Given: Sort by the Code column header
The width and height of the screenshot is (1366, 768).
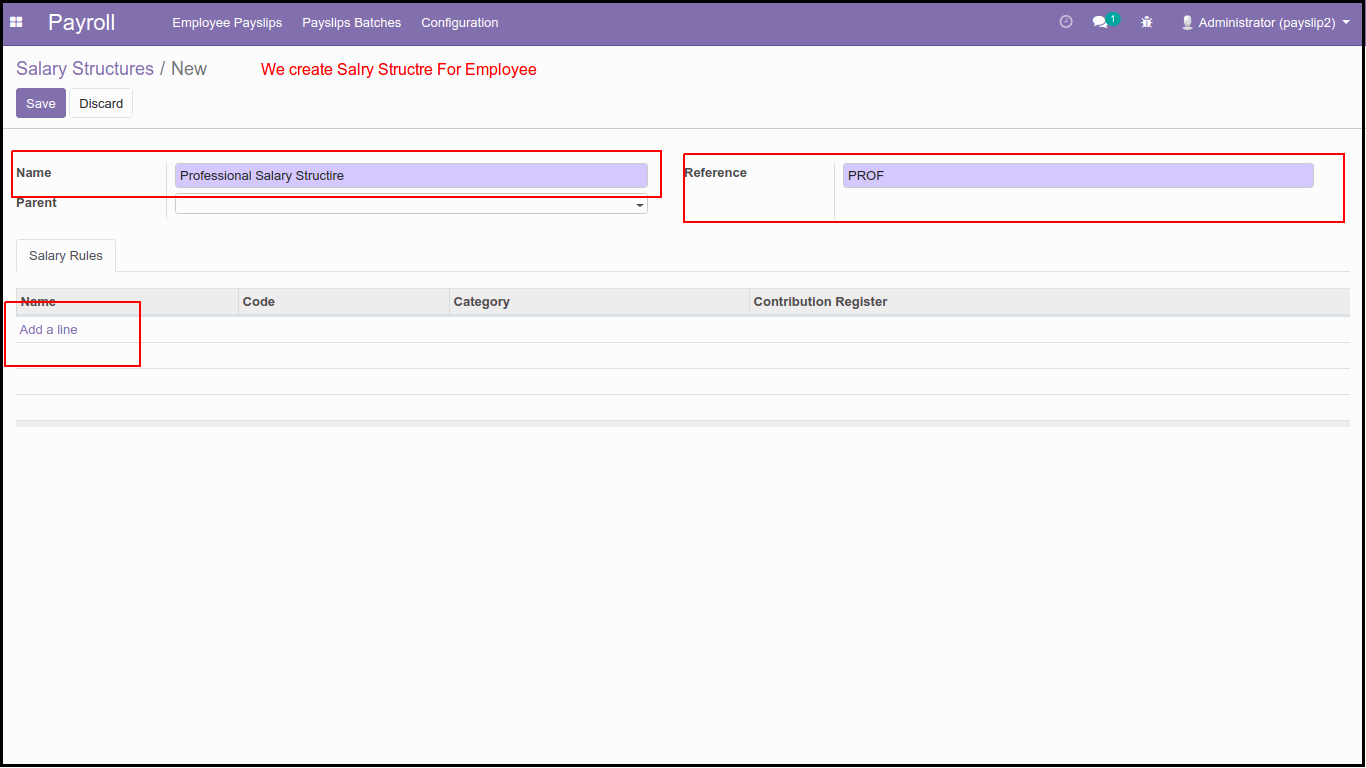Looking at the screenshot, I should point(344,302).
